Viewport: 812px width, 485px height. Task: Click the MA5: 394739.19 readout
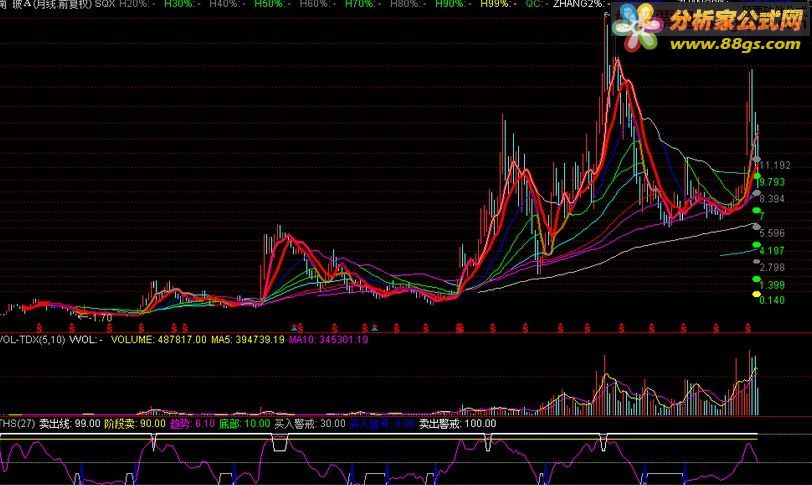tap(248, 340)
